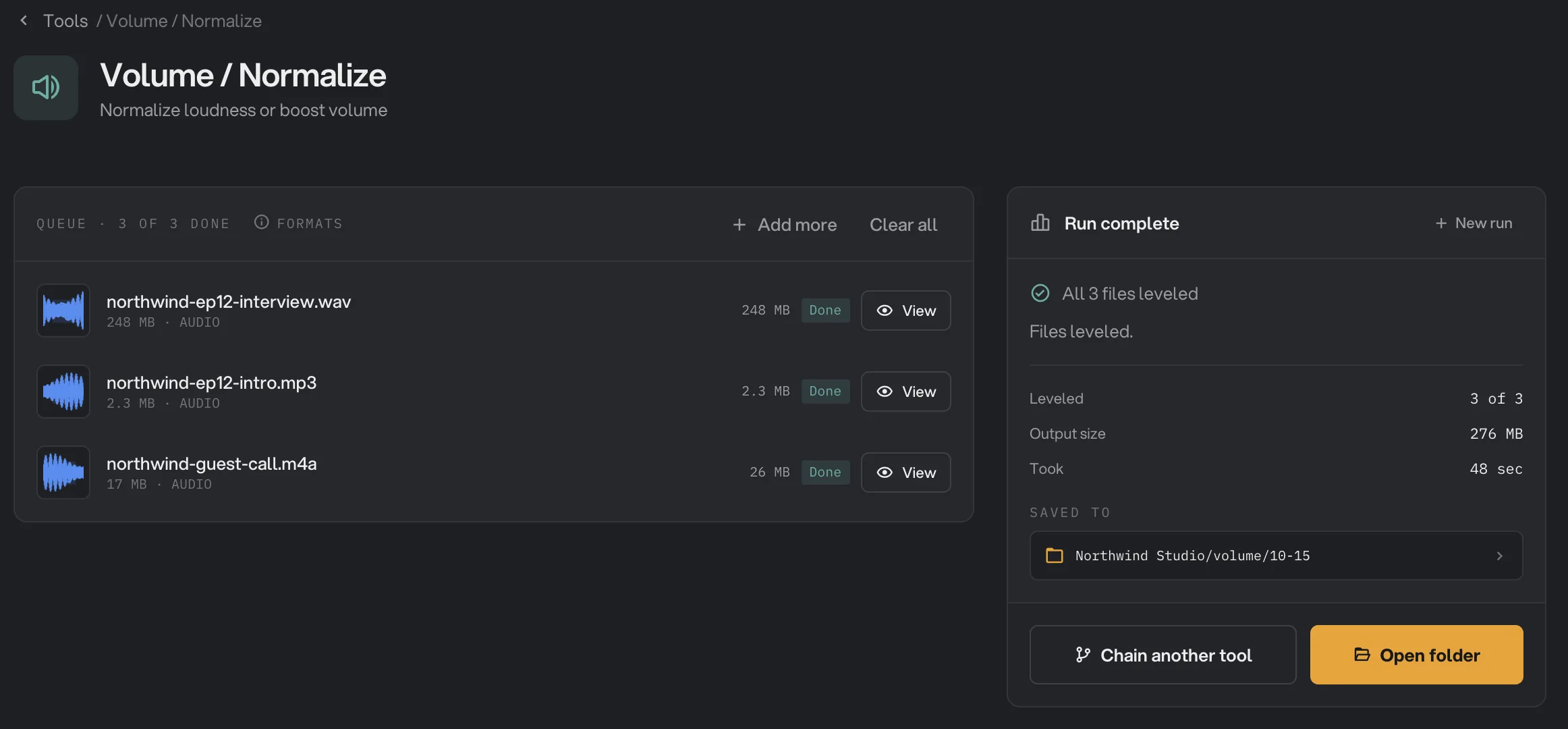Open waveform thumbnail for northwind-ep12-intro.mp3
1568x729 pixels.
coord(63,391)
